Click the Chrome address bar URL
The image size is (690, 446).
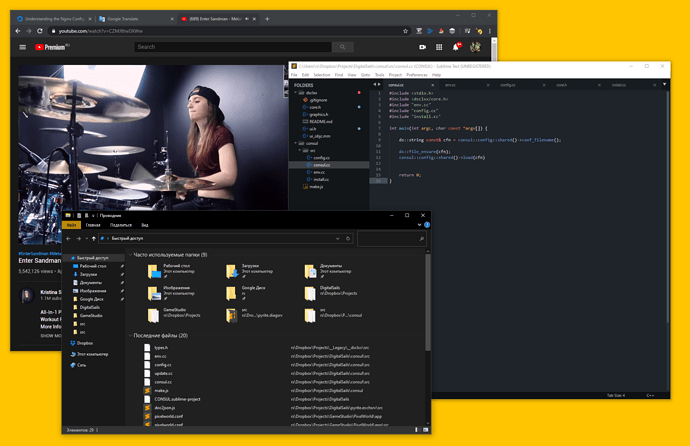coord(101,31)
